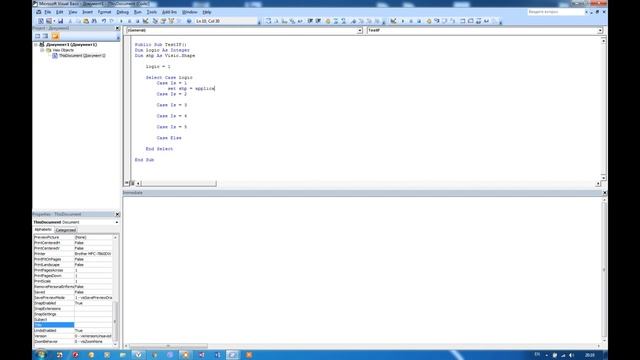Image resolution: width=640 pixels, height=360 pixels.
Task: Click the Reset stop toolbar icon
Action: pyautogui.click(x=138, y=21)
